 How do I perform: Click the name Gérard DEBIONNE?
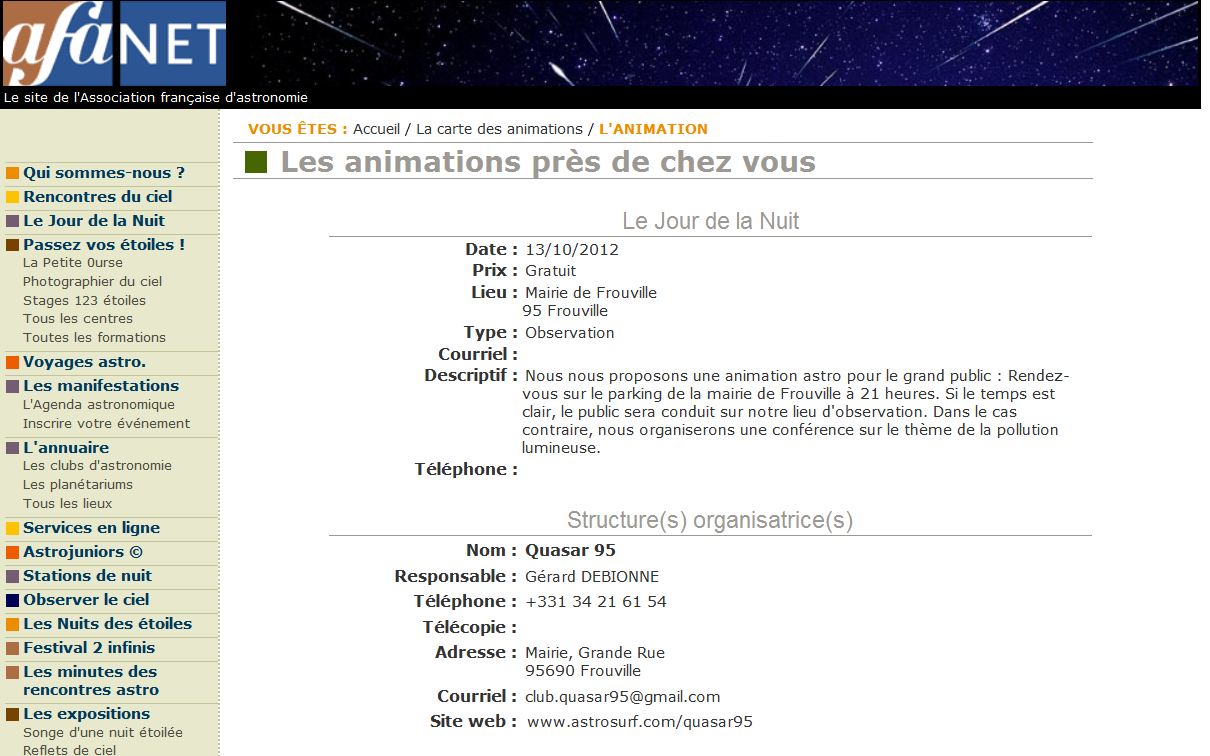coord(592,577)
